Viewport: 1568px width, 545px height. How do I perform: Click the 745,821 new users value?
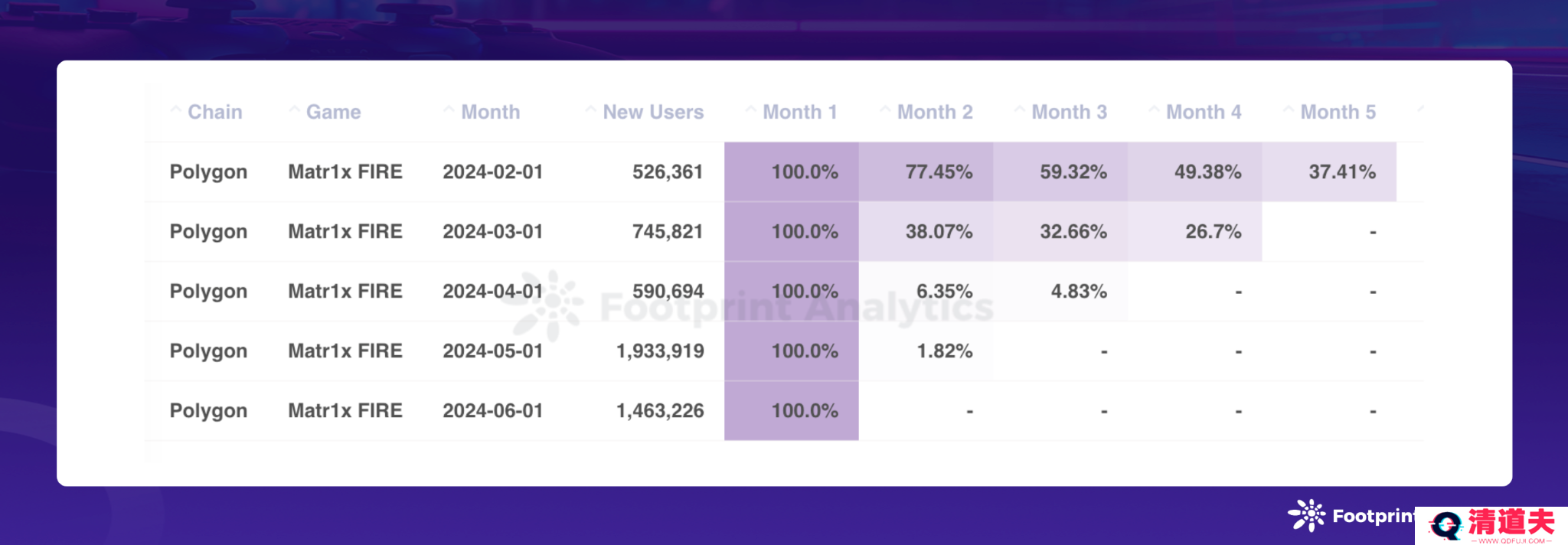668,231
